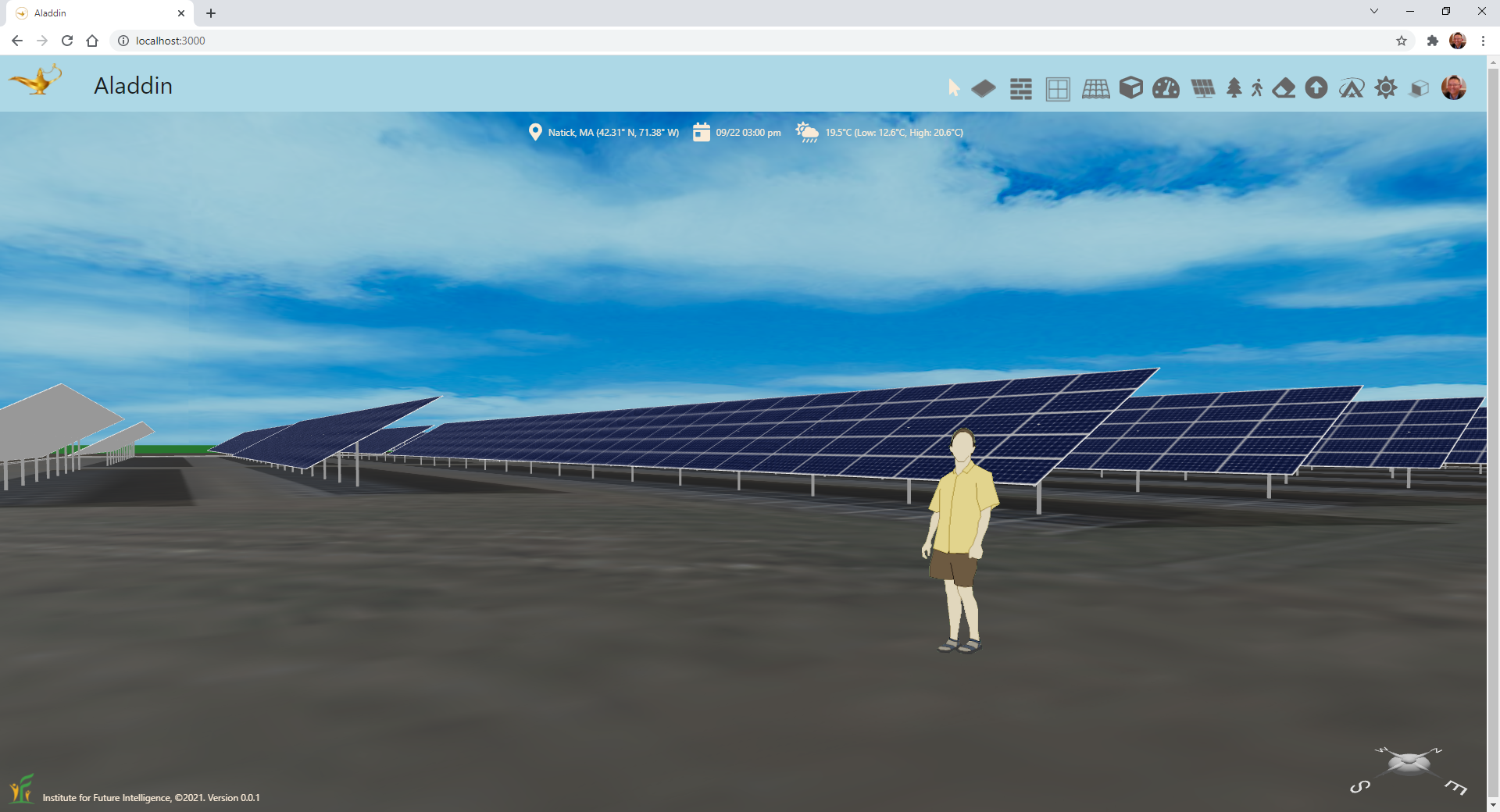Viewport: 1500px width, 812px height.
Task: Toggle the sun heliodon icon
Action: point(1386,88)
